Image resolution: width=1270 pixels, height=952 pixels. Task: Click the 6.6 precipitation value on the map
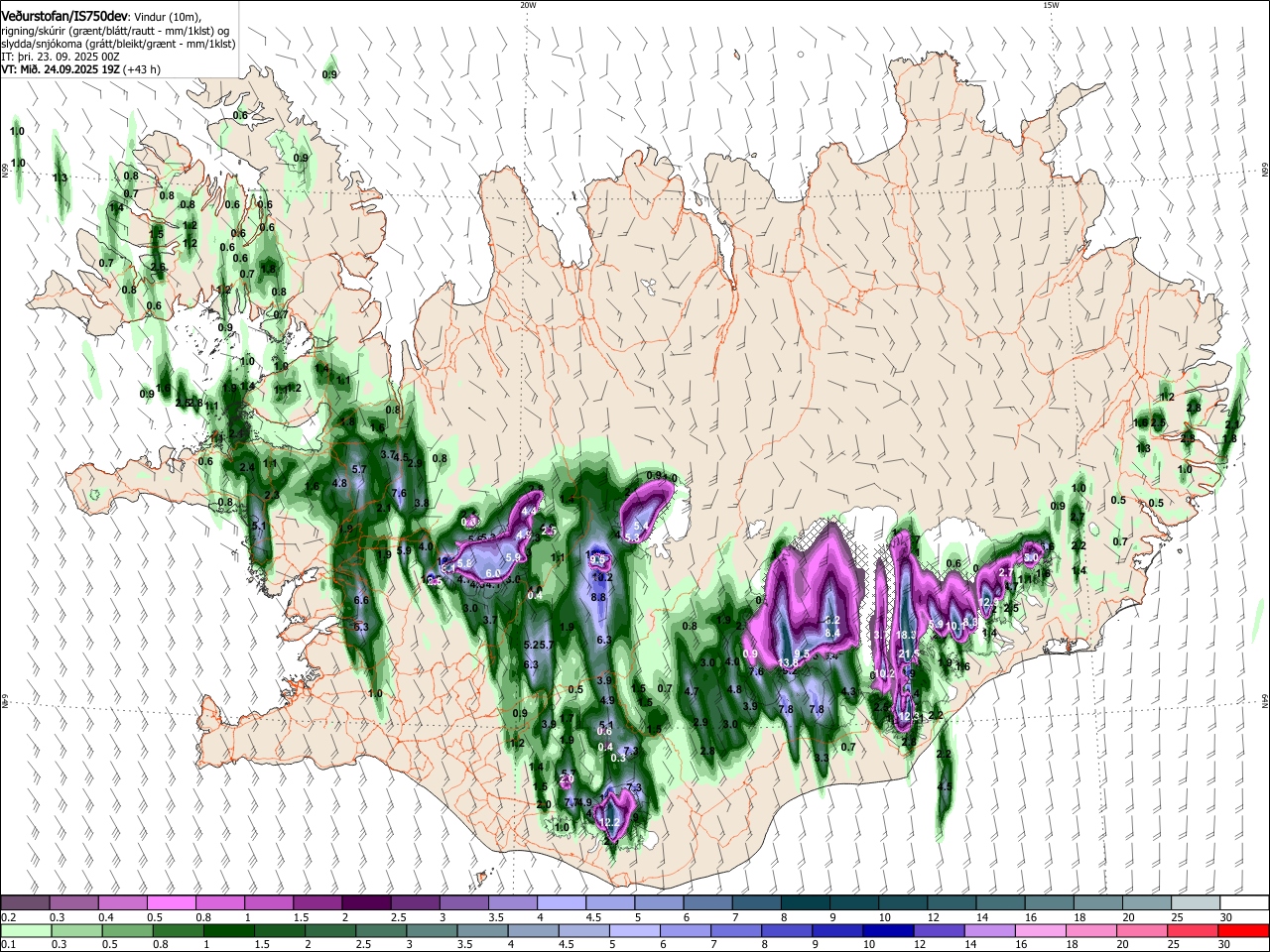tap(361, 600)
